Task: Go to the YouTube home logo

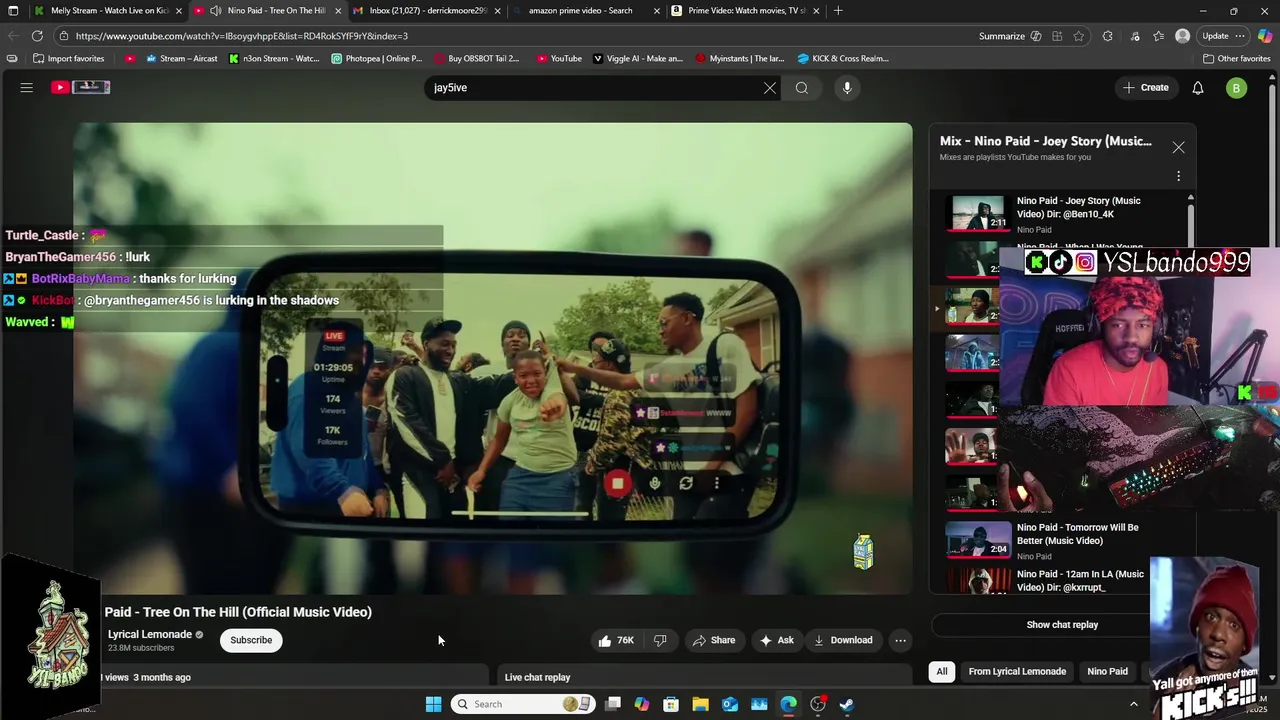Action: (80, 88)
